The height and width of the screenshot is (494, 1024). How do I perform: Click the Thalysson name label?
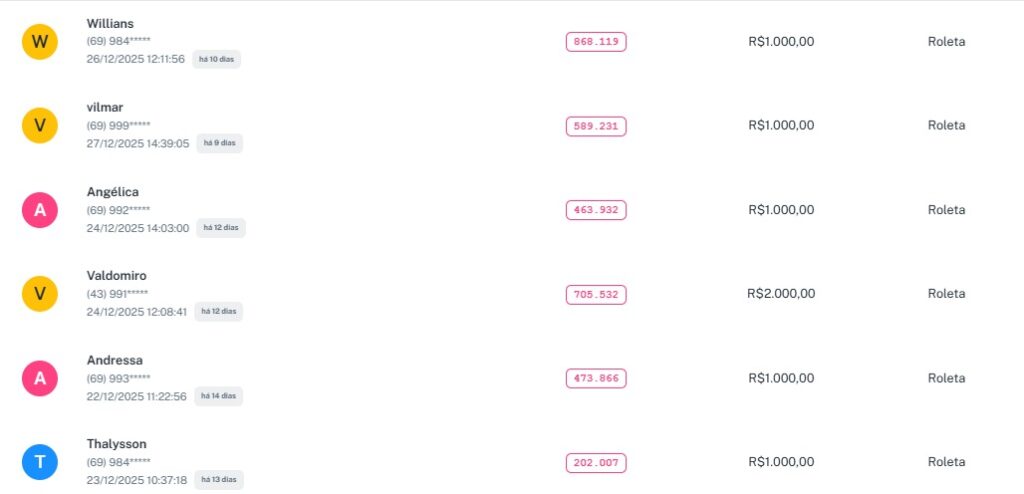[x=117, y=444]
